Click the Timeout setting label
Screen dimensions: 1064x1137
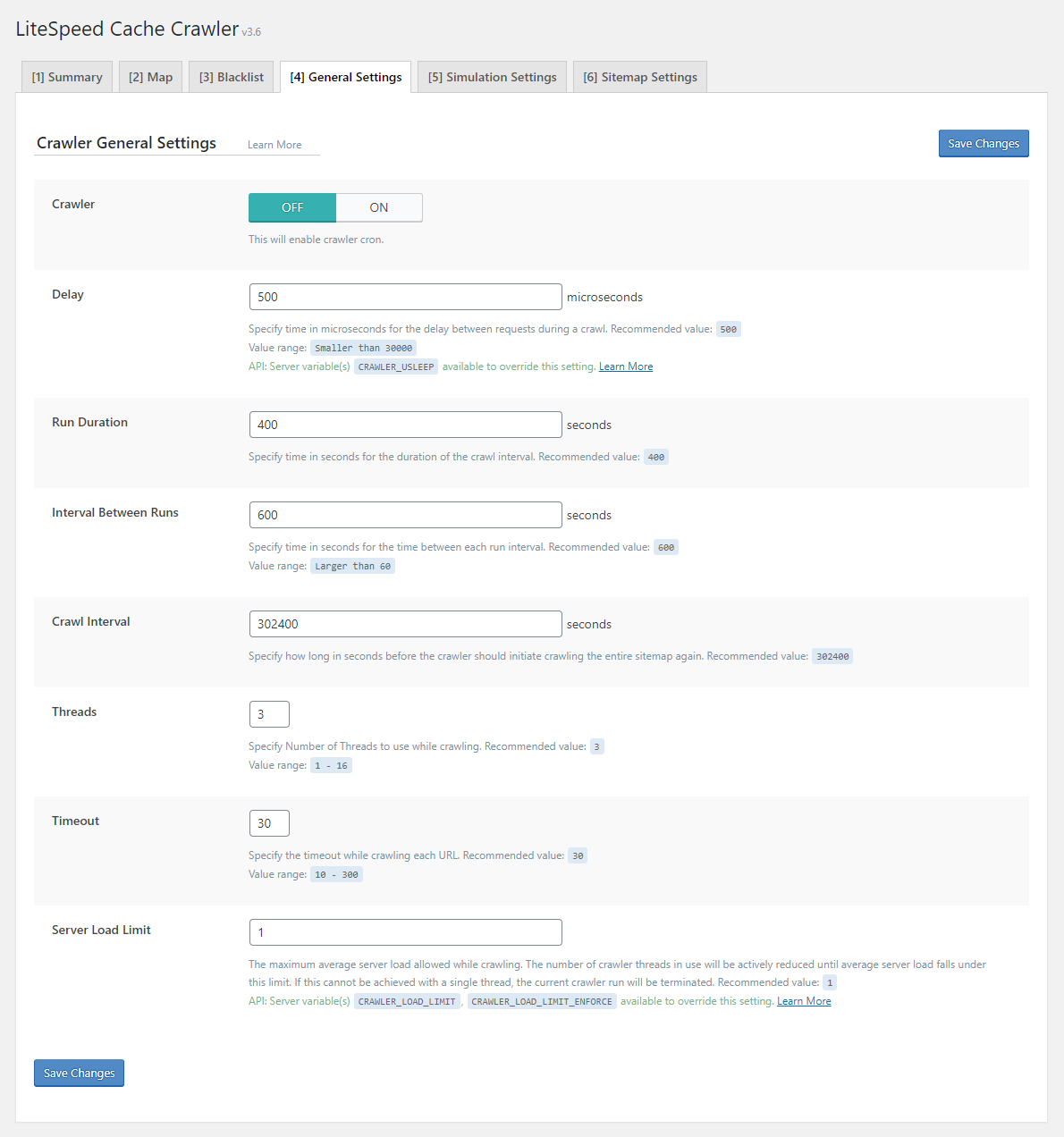click(x=75, y=821)
